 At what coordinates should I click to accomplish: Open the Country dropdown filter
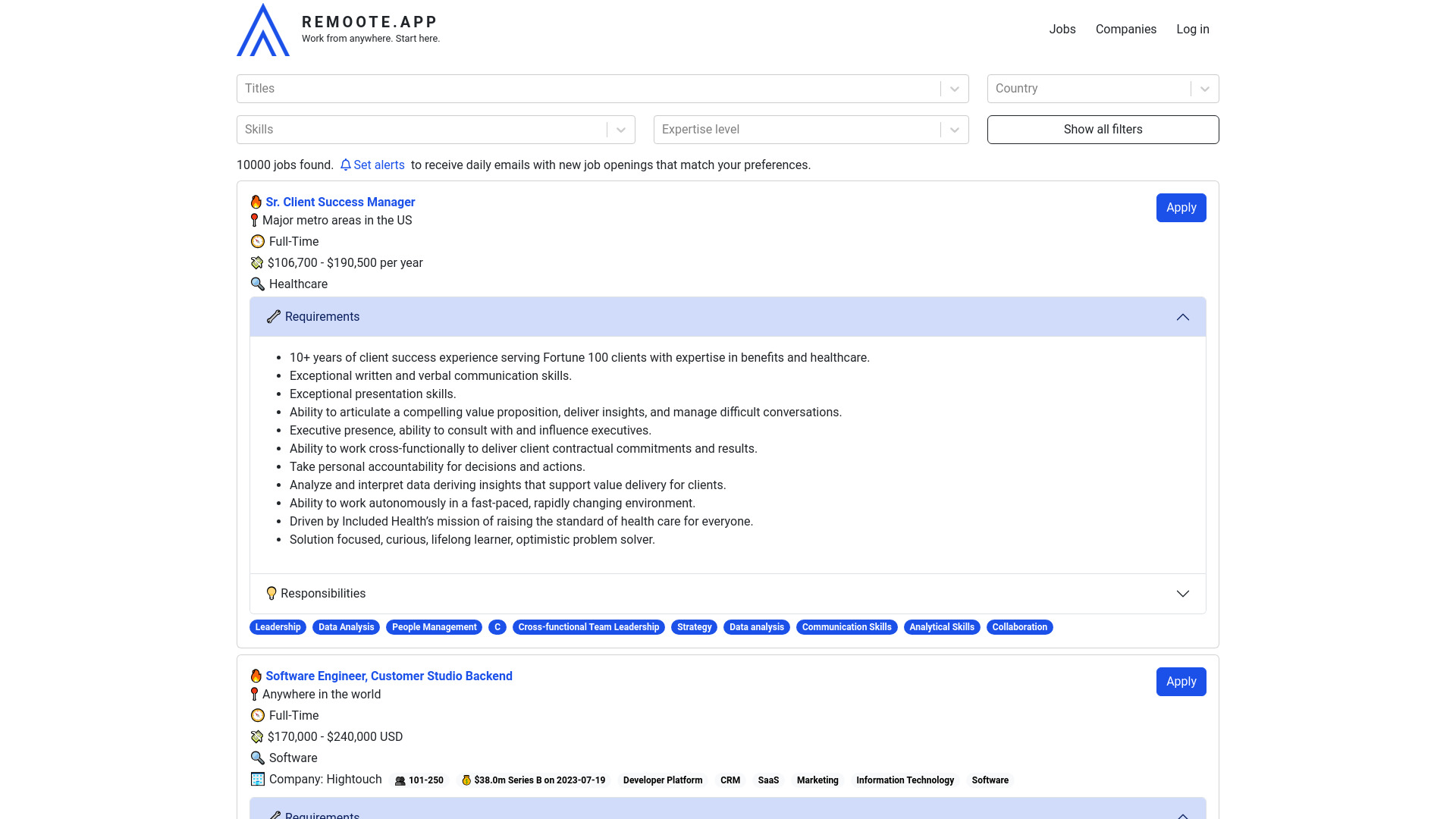(x=1205, y=88)
